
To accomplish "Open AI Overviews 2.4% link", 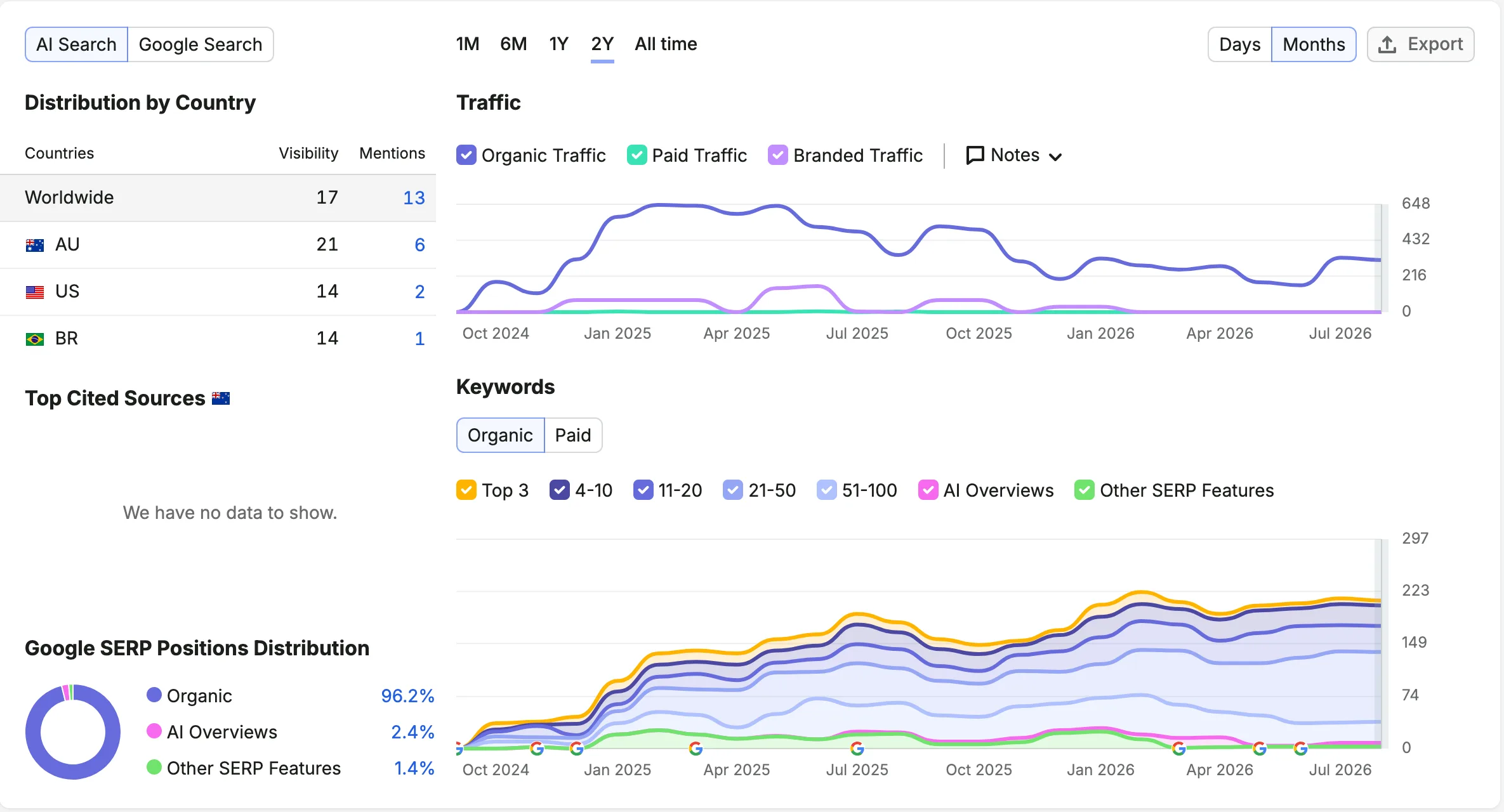I will [412, 732].
